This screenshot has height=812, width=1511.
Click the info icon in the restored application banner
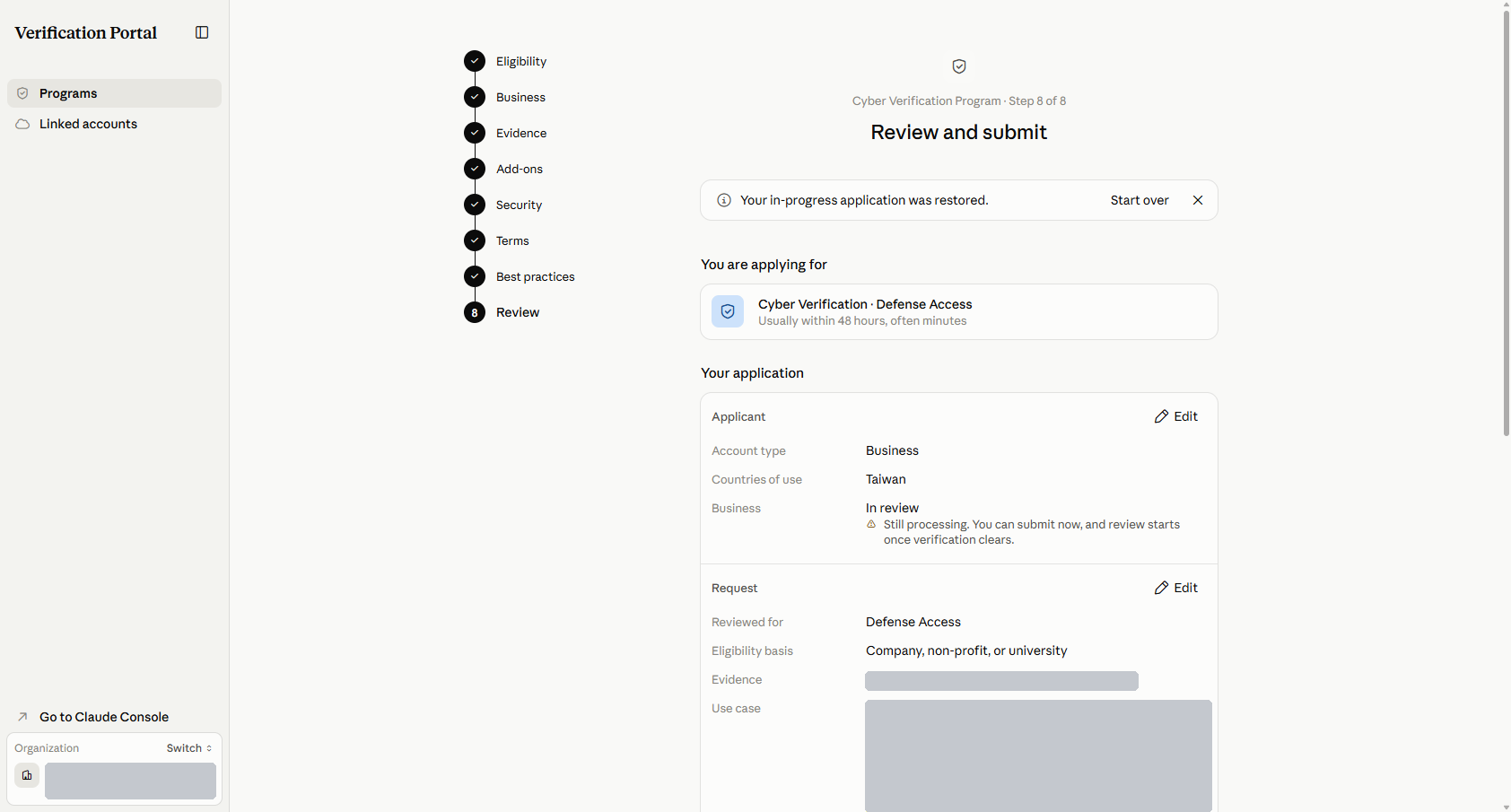pos(724,200)
